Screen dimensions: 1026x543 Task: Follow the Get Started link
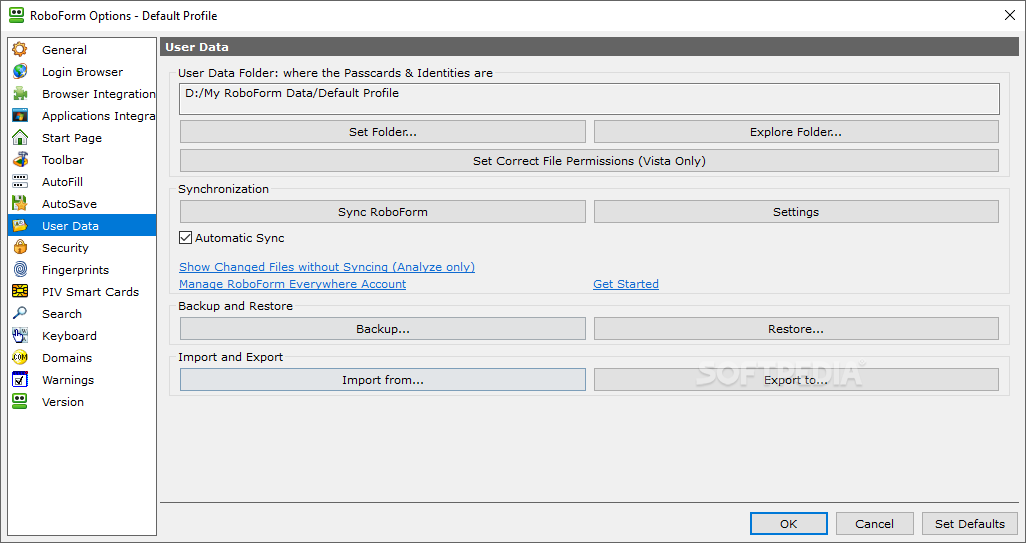(x=626, y=284)
